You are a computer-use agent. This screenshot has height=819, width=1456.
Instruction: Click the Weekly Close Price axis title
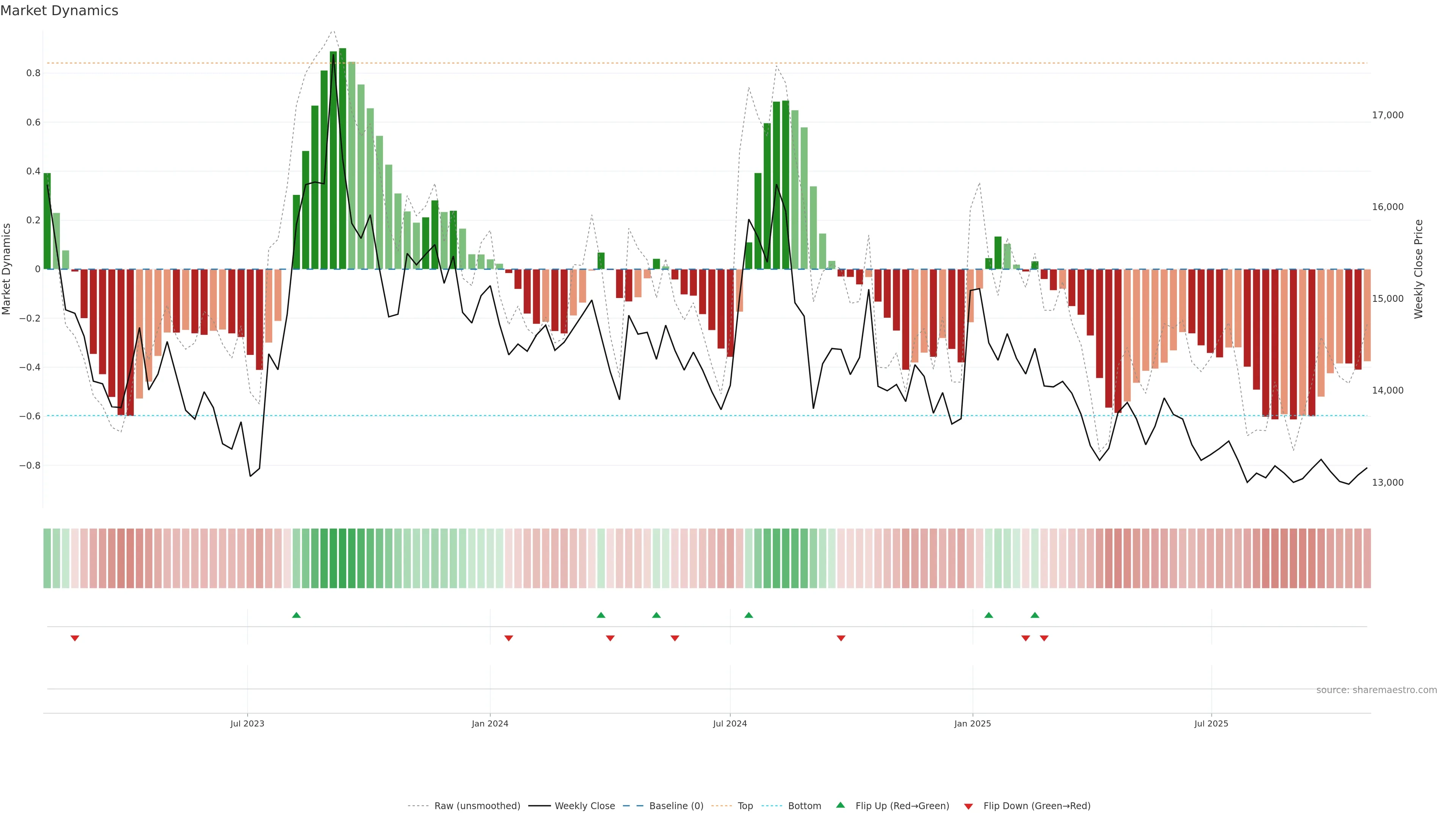pyautogui.click(x=1418, y=269)
